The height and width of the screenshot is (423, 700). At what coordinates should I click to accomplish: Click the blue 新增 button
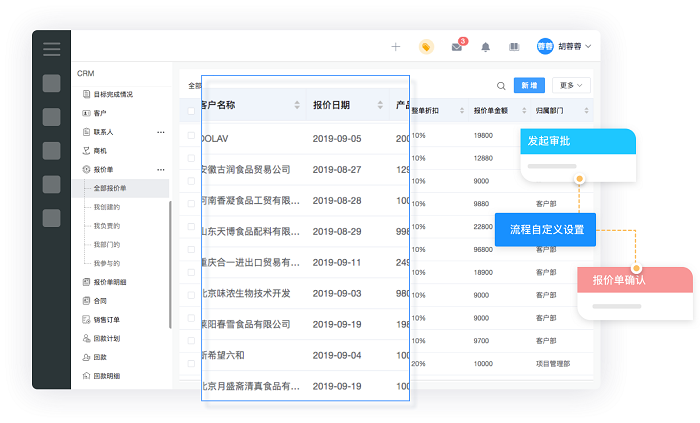[x=529, y=86]
